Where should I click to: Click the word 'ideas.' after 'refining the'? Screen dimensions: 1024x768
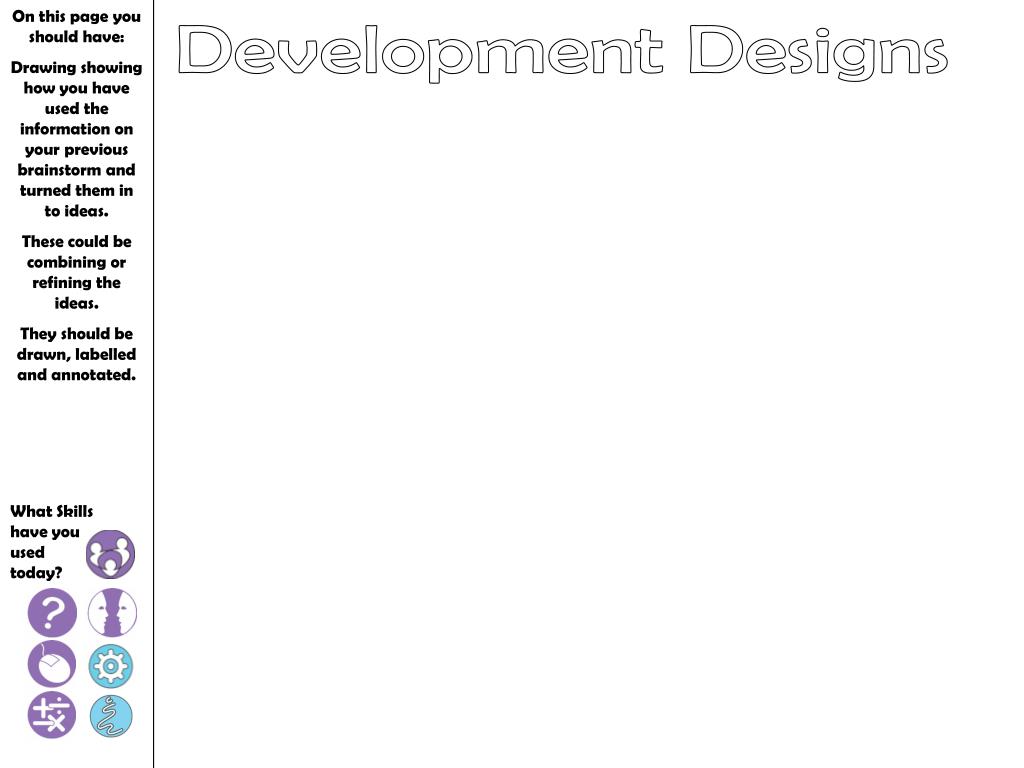tap(76, 303)
